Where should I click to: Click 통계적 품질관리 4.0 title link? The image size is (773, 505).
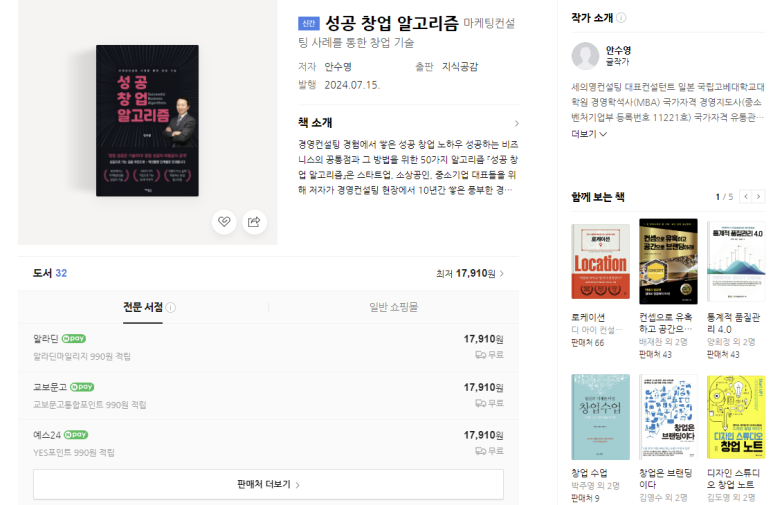point(734,323)
